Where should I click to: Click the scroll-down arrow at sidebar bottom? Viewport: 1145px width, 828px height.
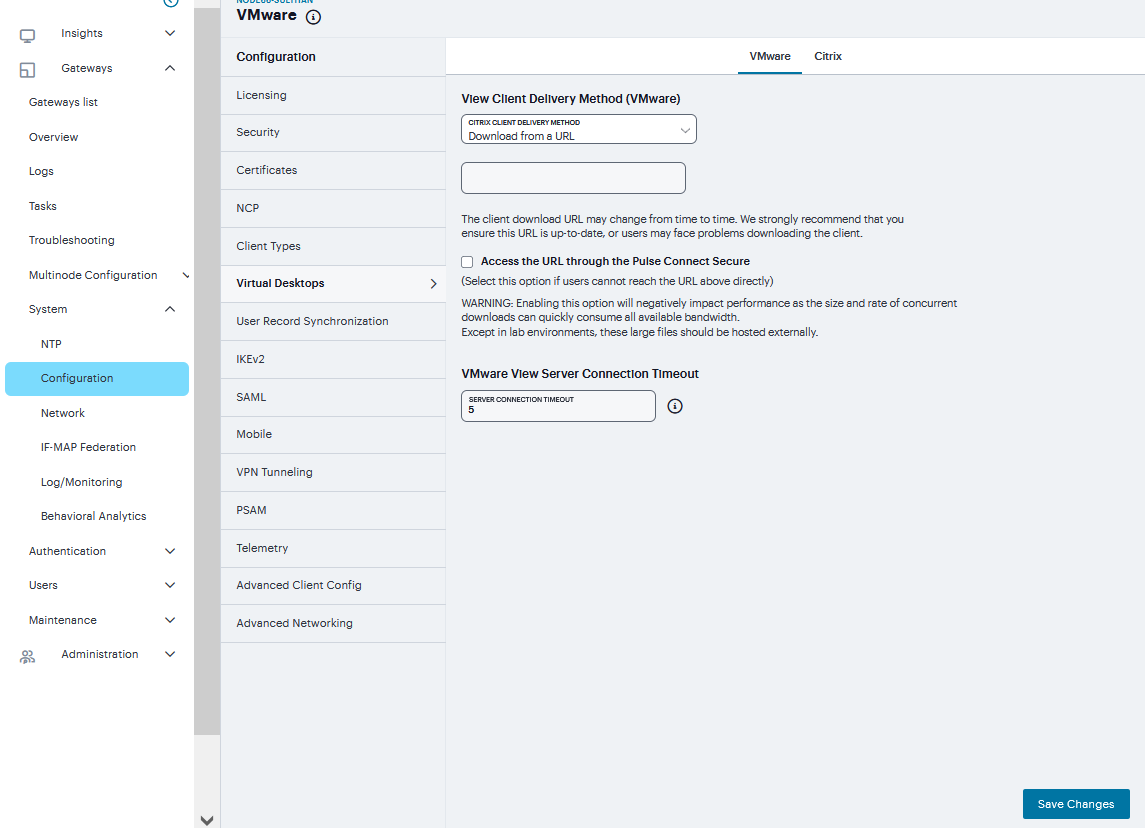tap(207, 820)
